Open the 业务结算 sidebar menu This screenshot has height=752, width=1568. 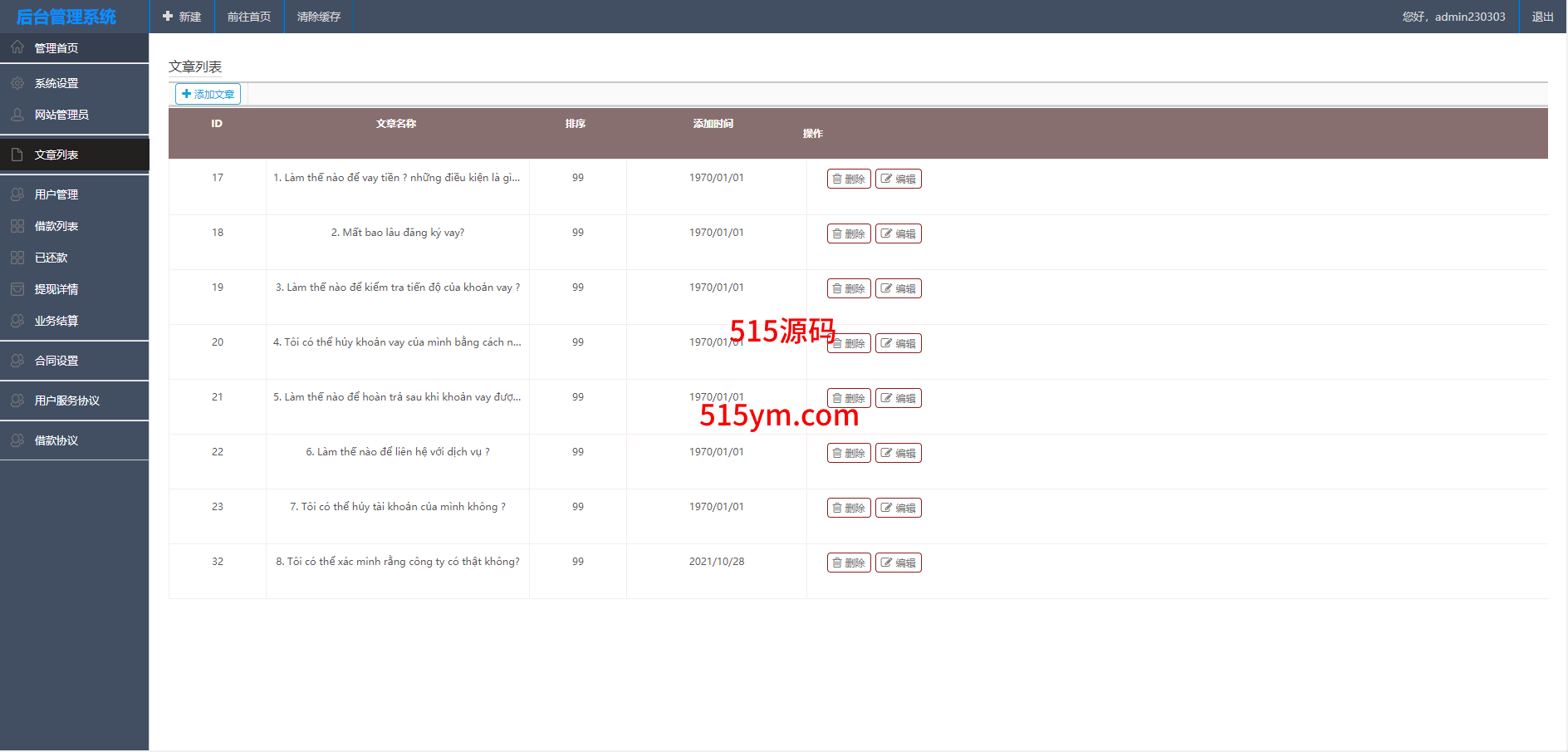point(56,321)
